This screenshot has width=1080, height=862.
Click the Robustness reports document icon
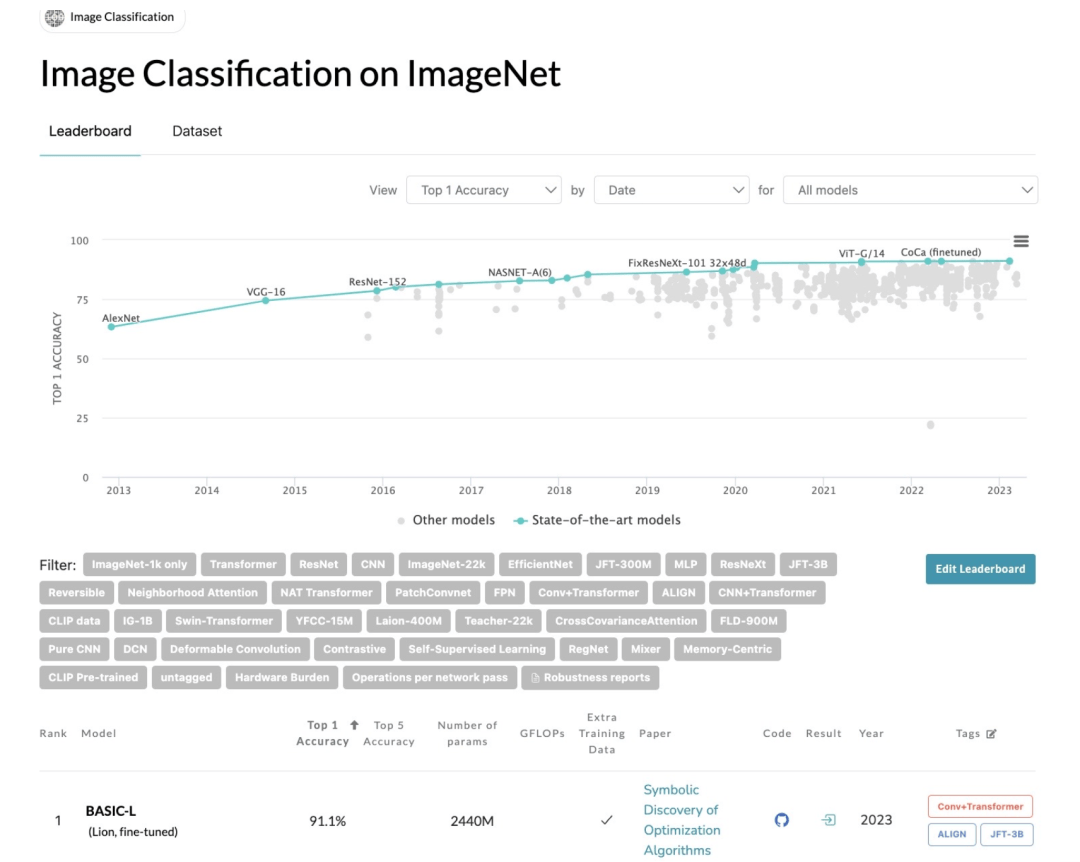pyautogui.click(x=535, y=678)
